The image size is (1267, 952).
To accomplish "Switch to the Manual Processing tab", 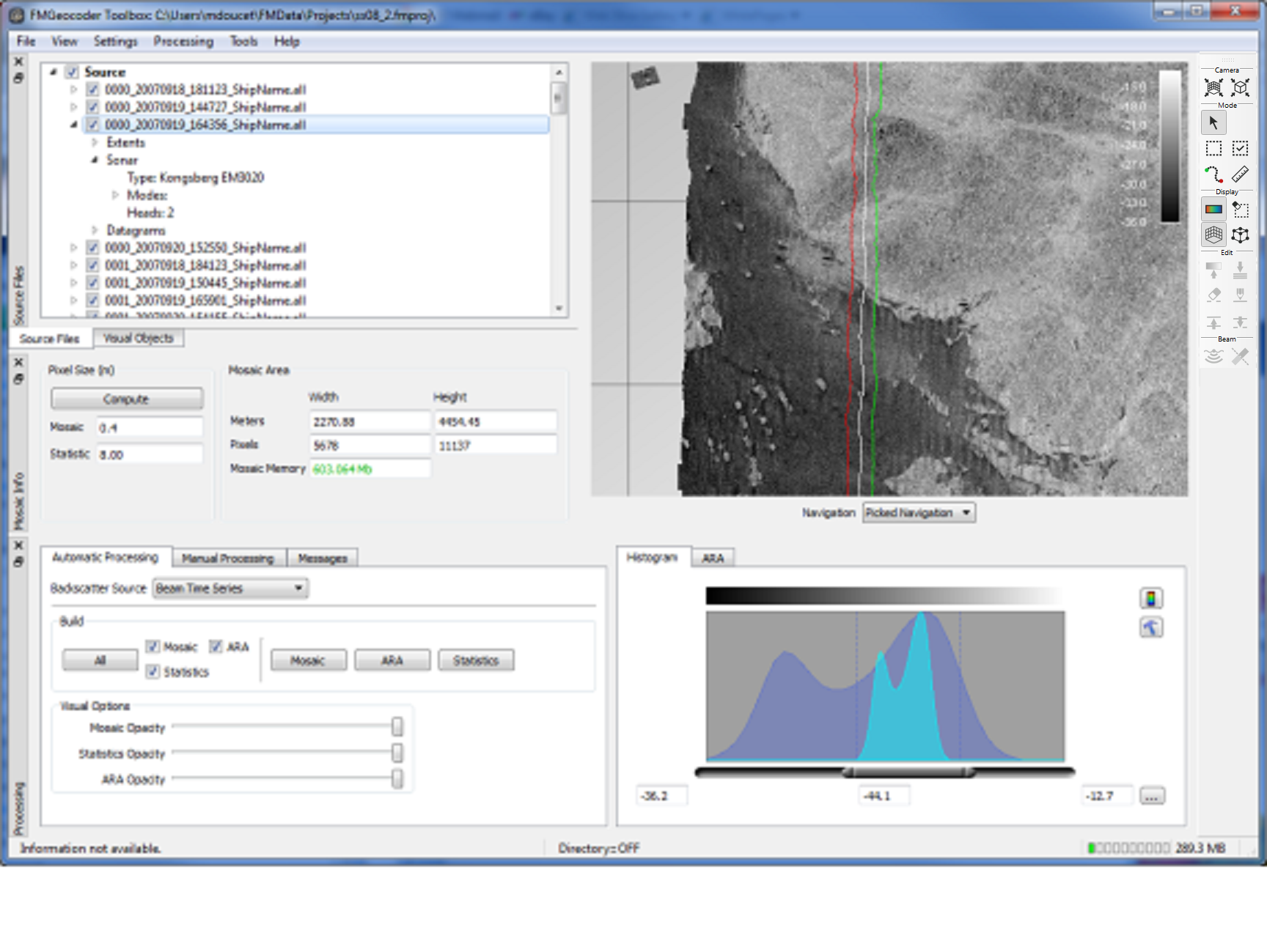I will (x=227, y=558).
